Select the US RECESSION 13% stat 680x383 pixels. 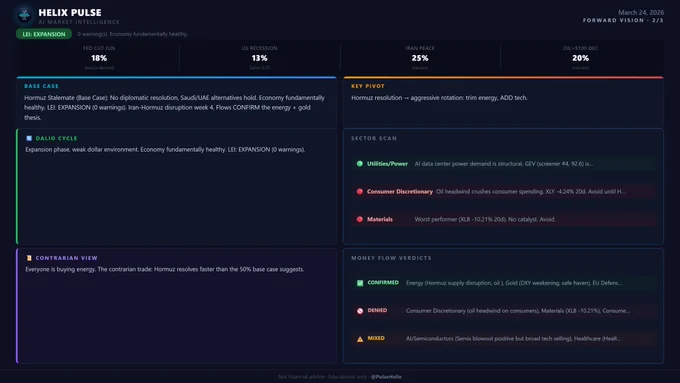(x=259, y=57)
